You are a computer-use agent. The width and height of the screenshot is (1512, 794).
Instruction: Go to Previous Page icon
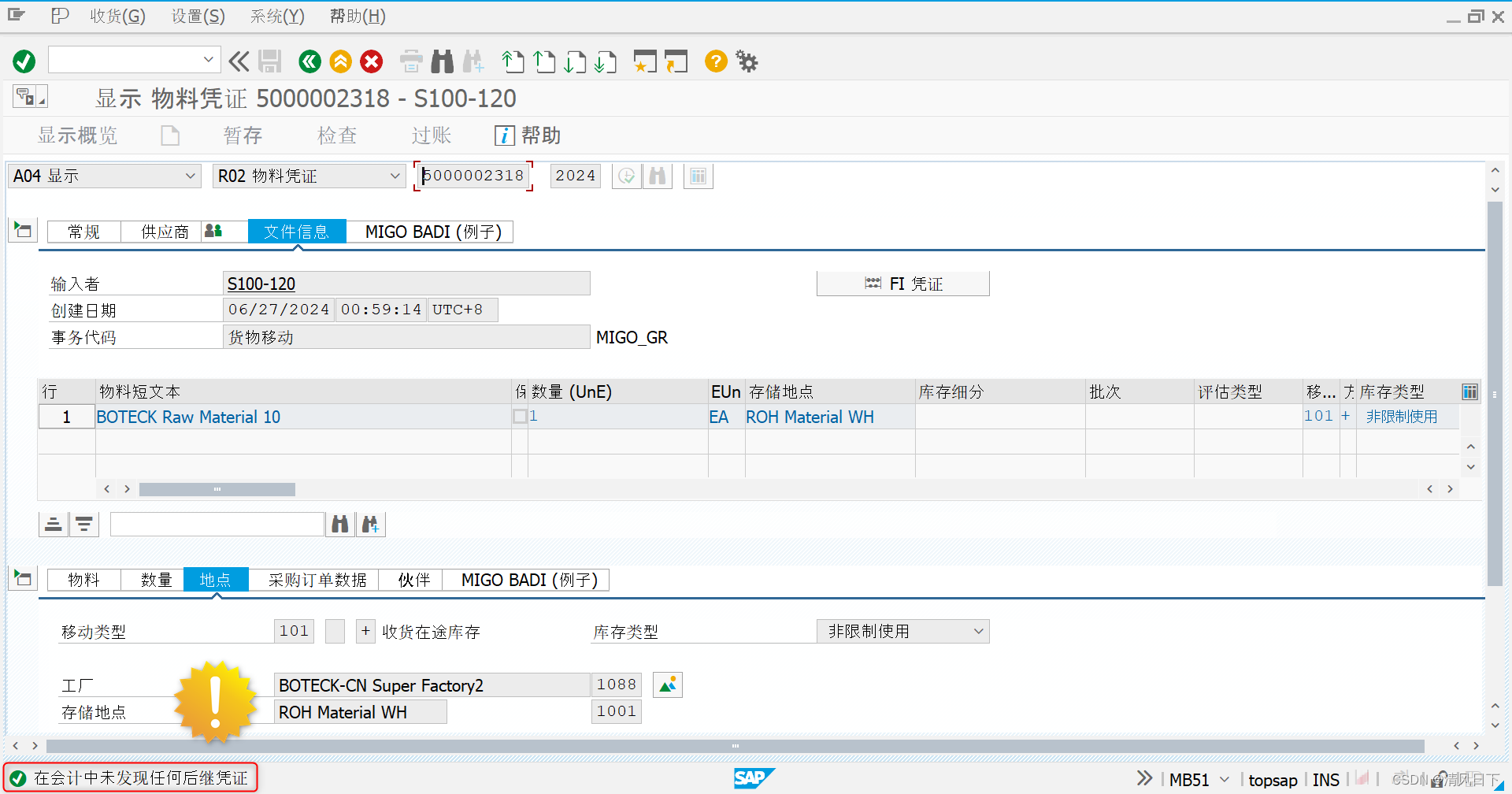544,61
